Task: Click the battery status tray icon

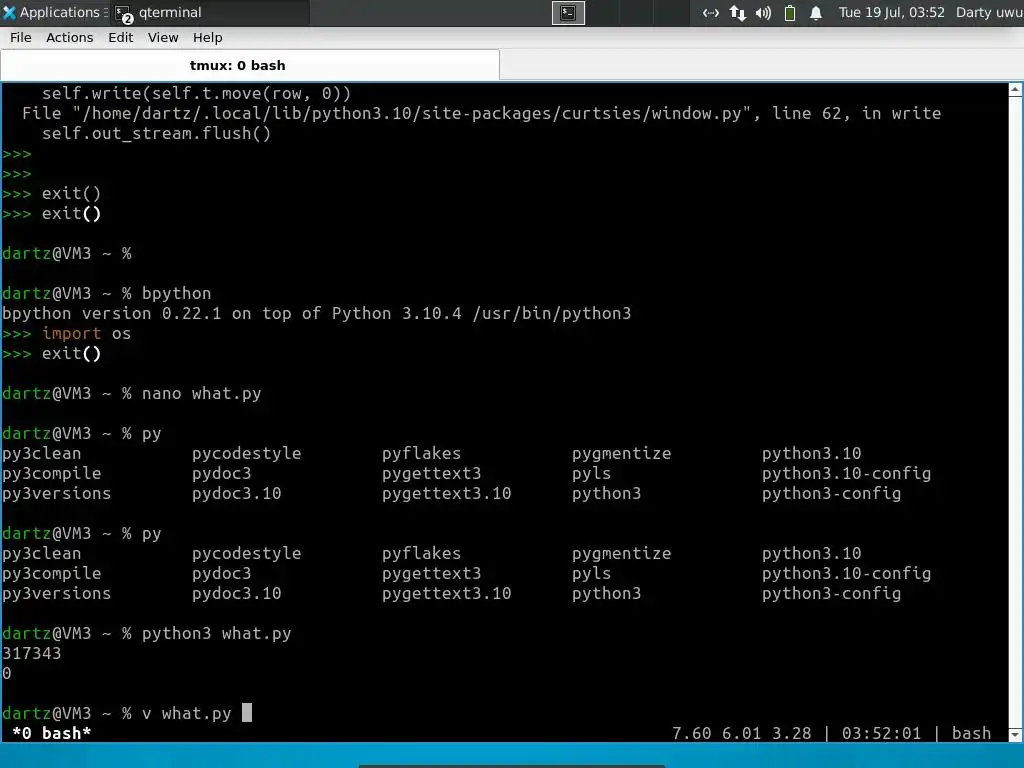Action: click(x=790, y=13)
